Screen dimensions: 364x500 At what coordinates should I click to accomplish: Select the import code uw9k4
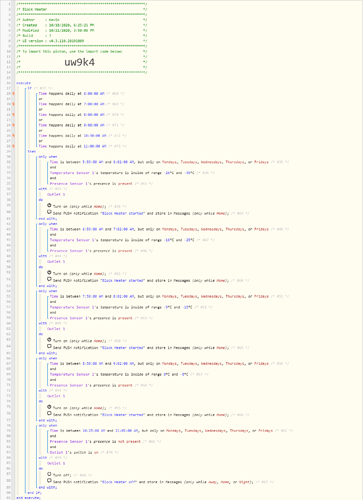[79, 62]
